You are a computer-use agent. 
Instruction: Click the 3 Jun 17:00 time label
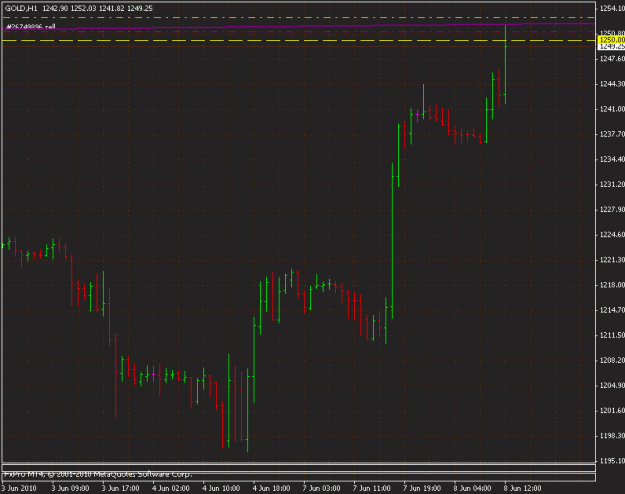point(120,488)
